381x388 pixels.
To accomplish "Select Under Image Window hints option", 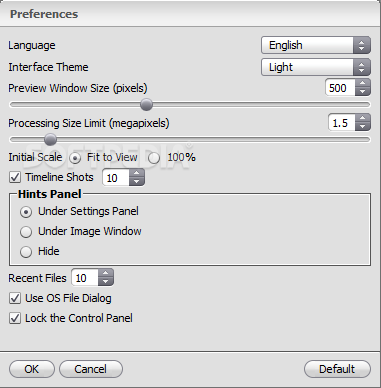I will pyautogui.click(x=26, y=232).
